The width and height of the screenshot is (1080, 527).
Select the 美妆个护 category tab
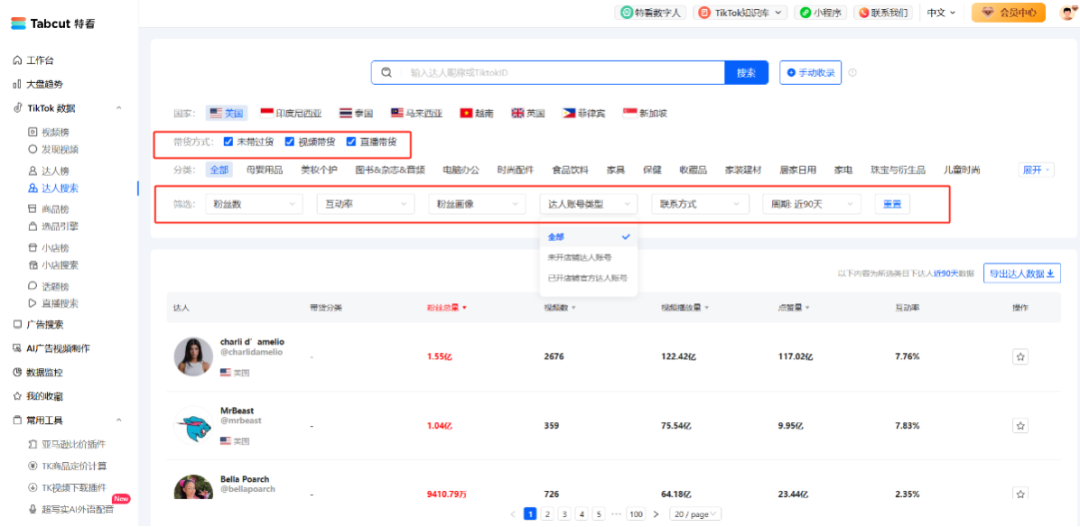click(321, 170)
